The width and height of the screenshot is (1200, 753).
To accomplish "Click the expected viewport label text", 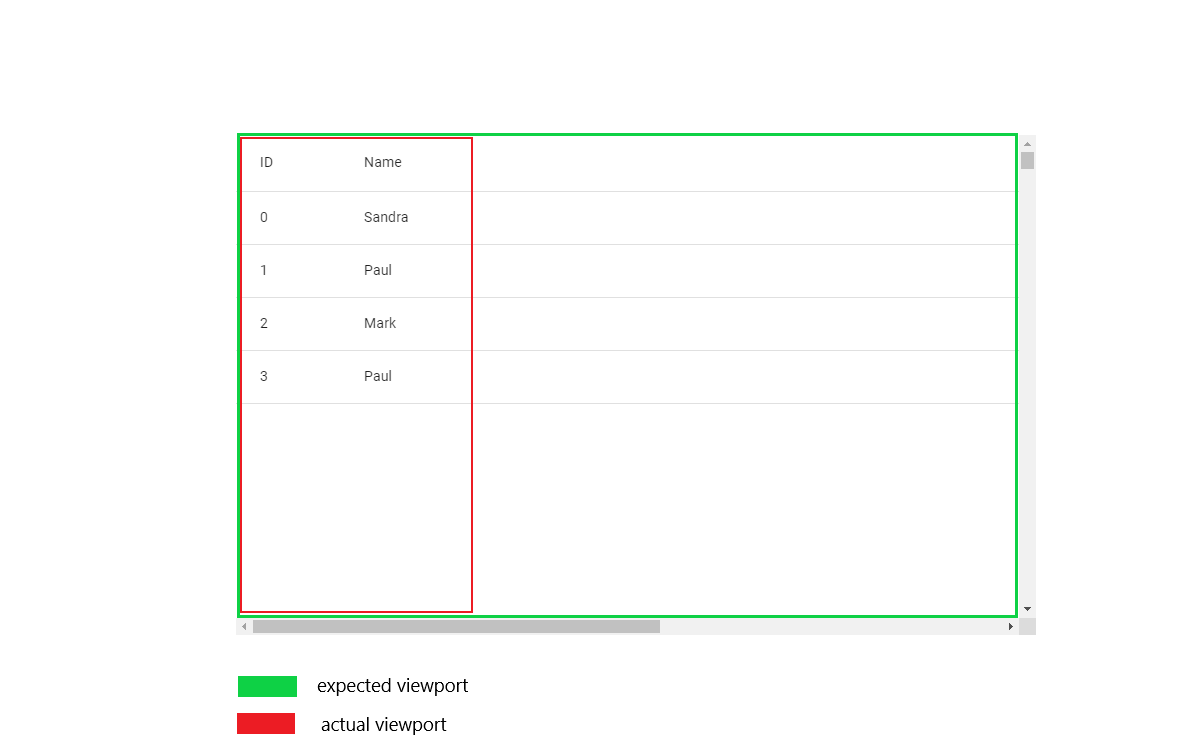I will (x=392, y=686).
